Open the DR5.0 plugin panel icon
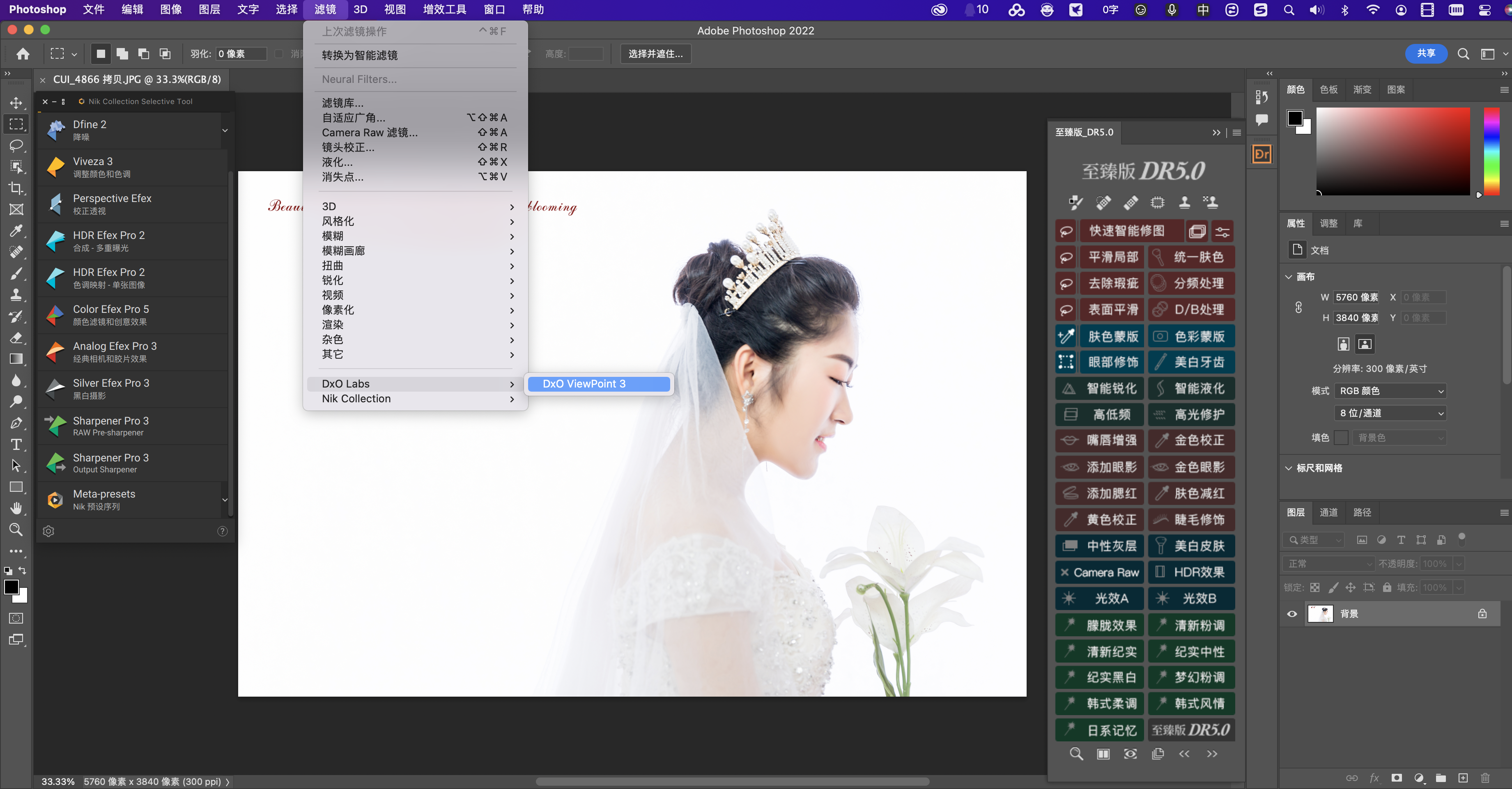 point(1262,154)
